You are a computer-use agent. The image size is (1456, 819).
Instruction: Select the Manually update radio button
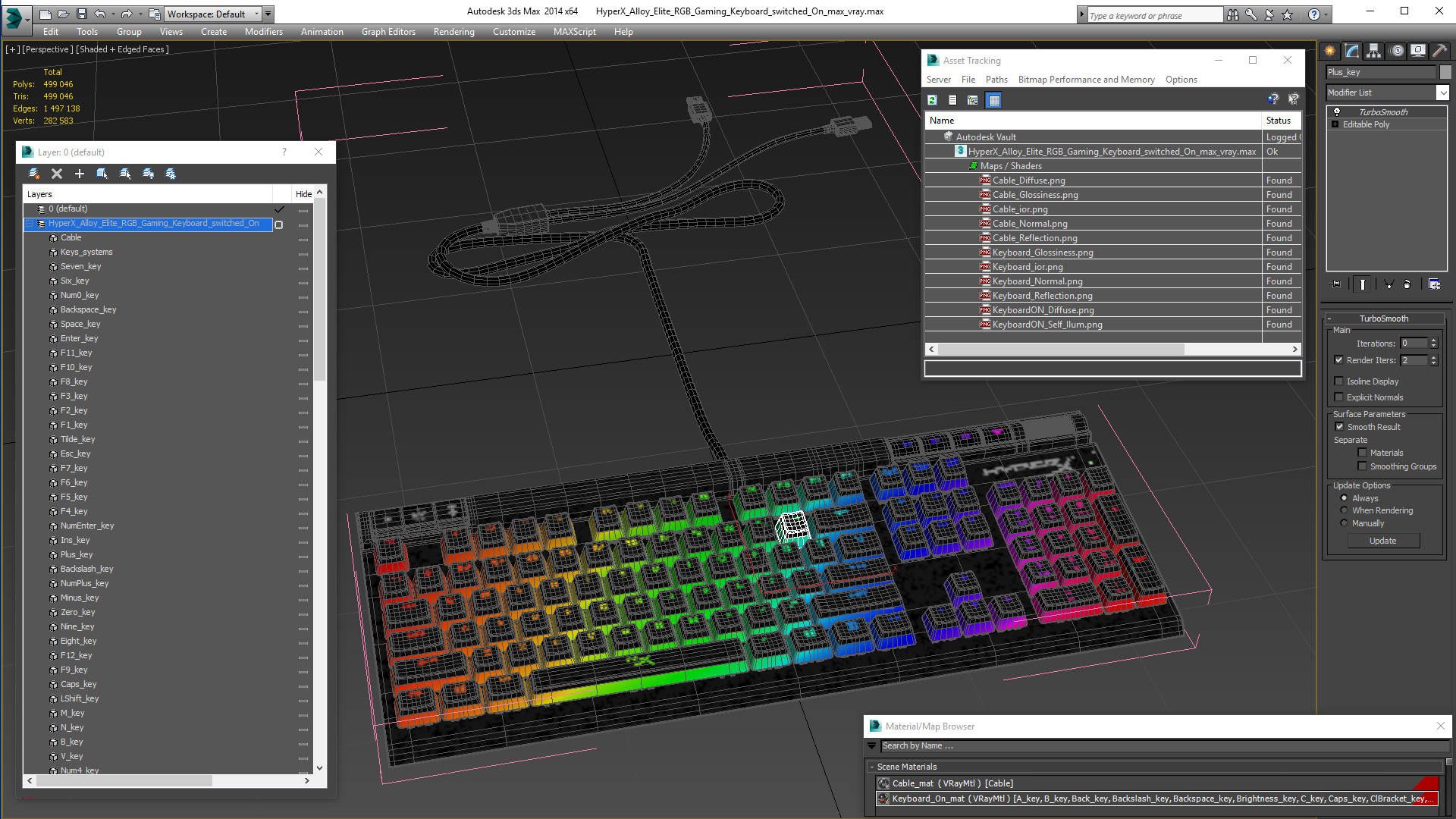1345,523
